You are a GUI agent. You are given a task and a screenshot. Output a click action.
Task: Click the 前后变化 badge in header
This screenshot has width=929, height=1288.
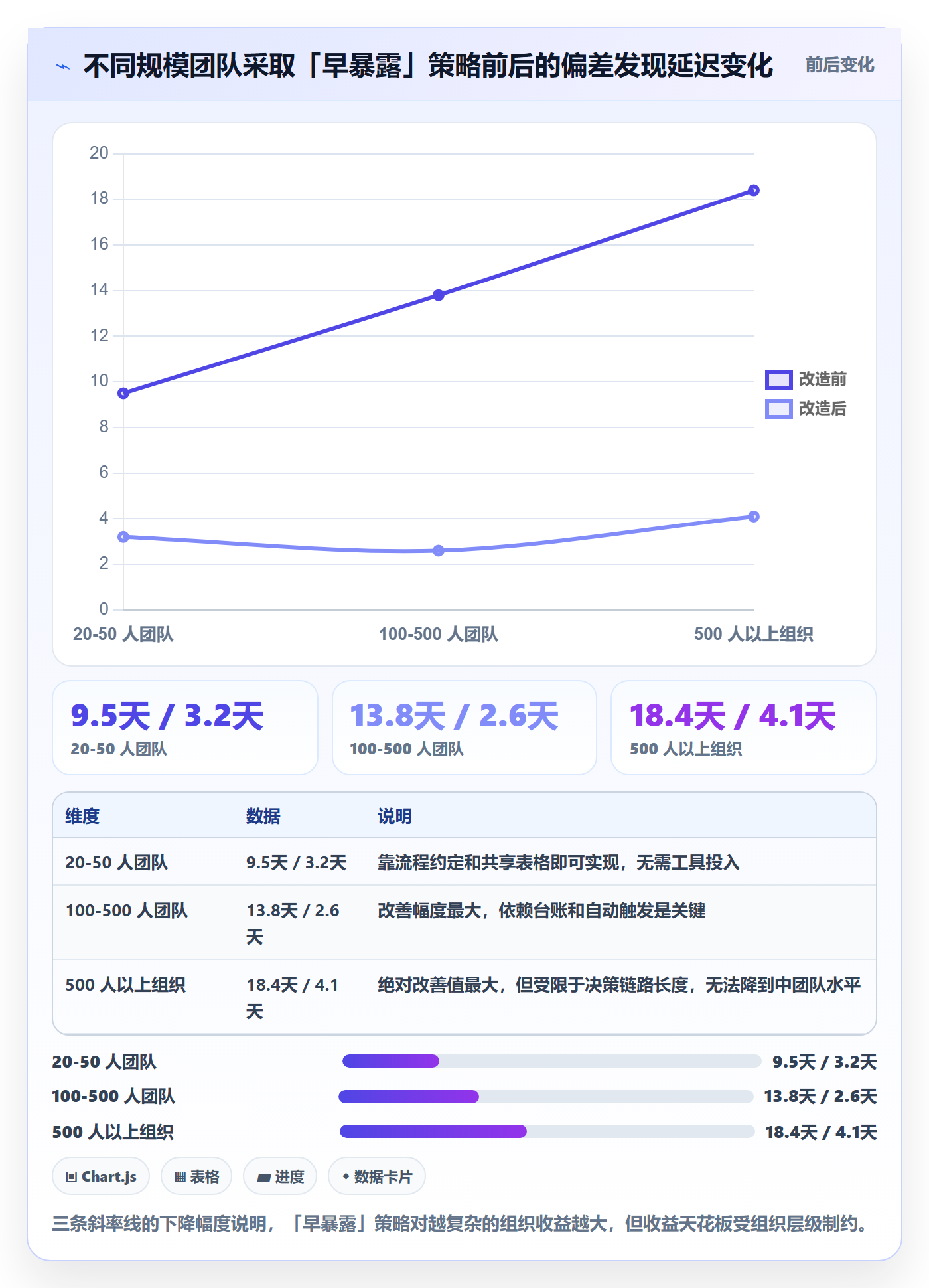coord(839,65)
